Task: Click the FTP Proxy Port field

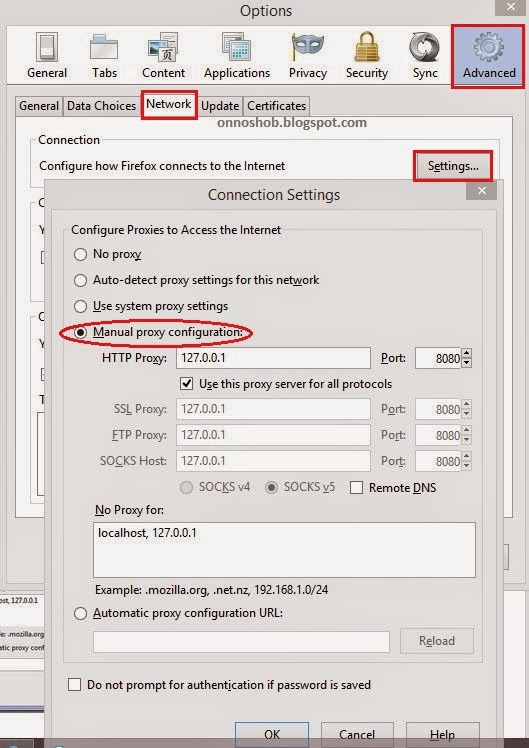Action: 438,435
